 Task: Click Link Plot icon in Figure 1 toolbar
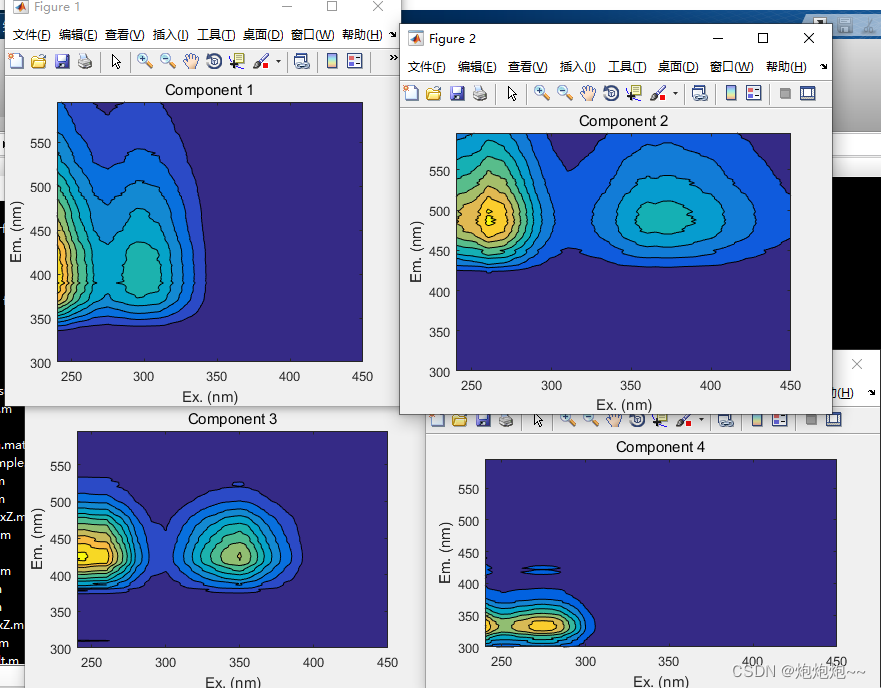[x=302, y=61]
